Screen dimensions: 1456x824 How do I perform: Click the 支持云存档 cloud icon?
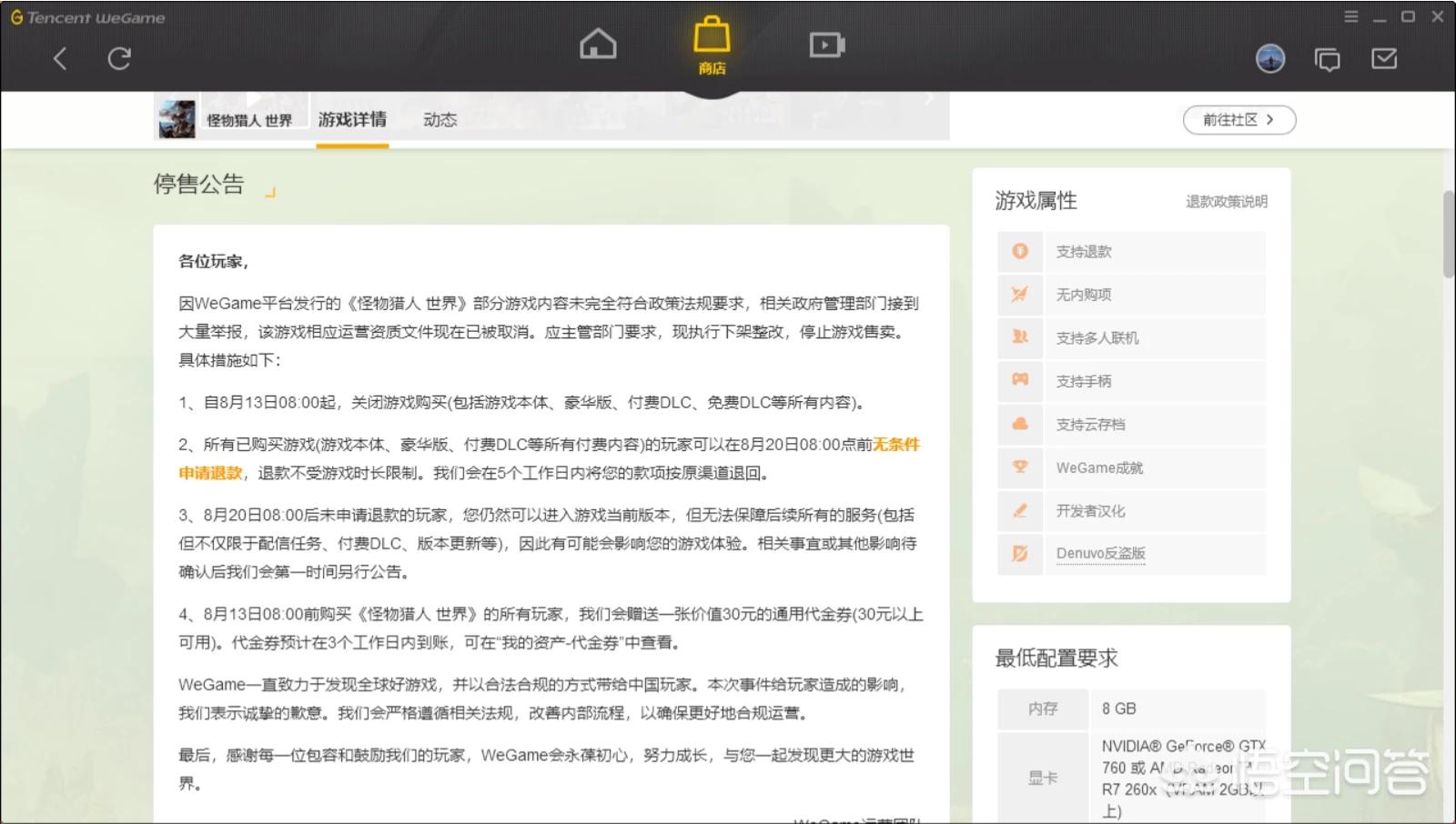point(1020,424)
